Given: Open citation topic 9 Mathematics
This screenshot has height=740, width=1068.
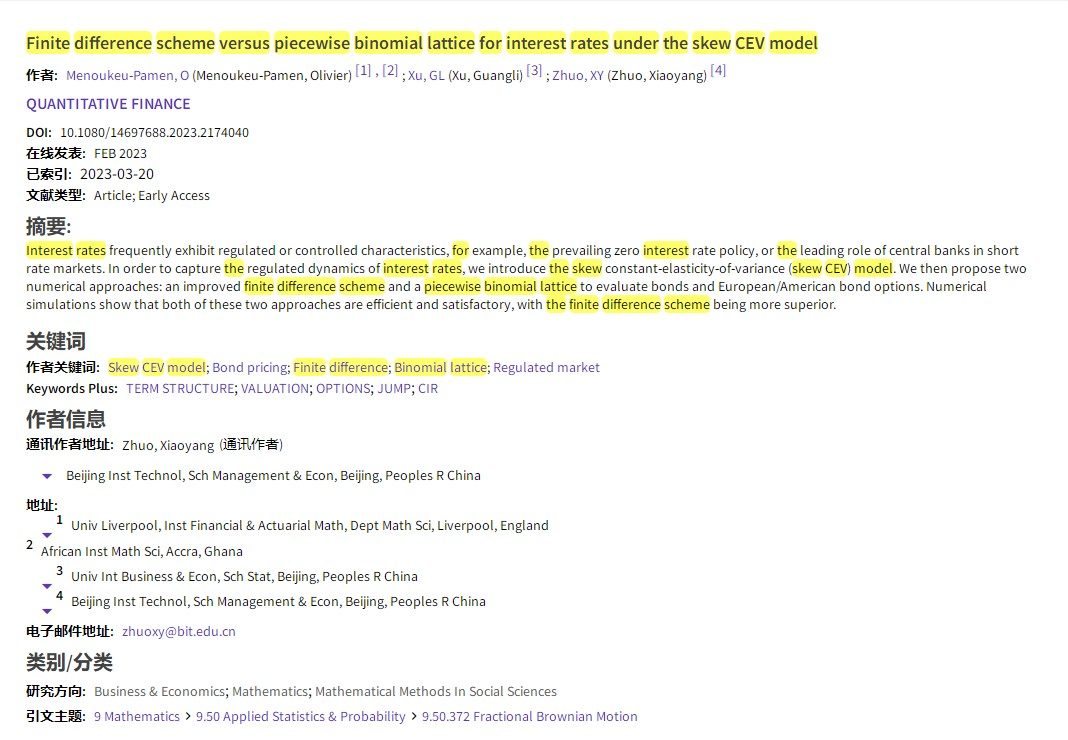Looking at the screenshot, I should coord(137,716).
